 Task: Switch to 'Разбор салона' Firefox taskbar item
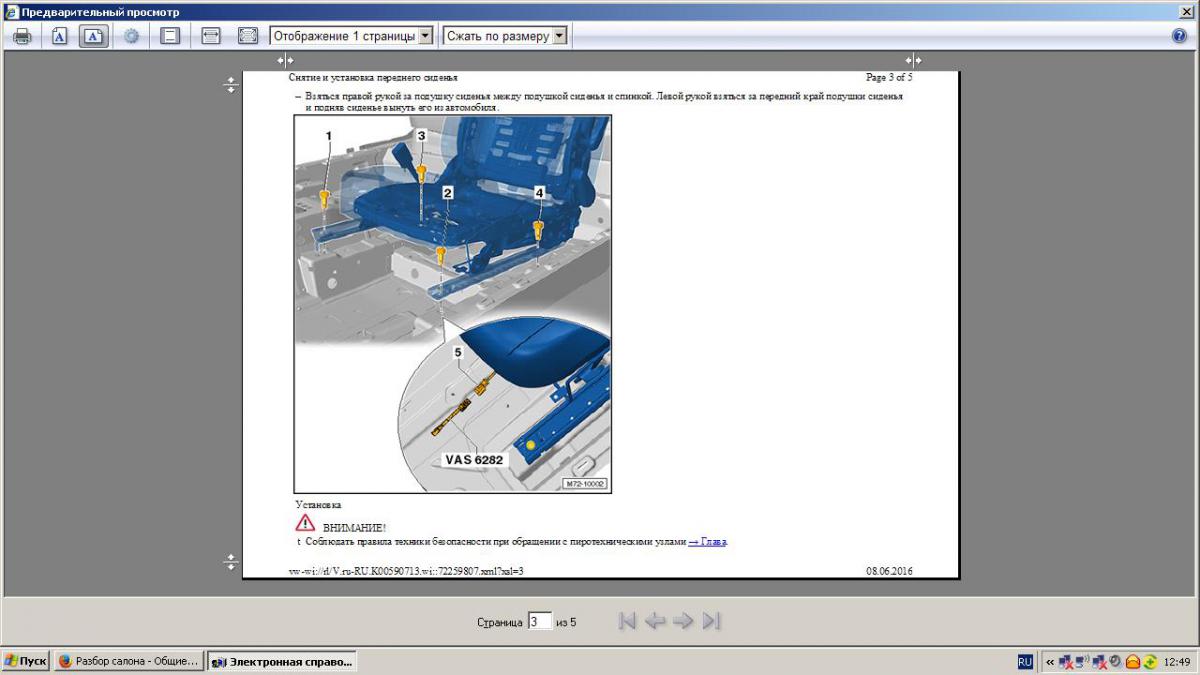[129, 661]
